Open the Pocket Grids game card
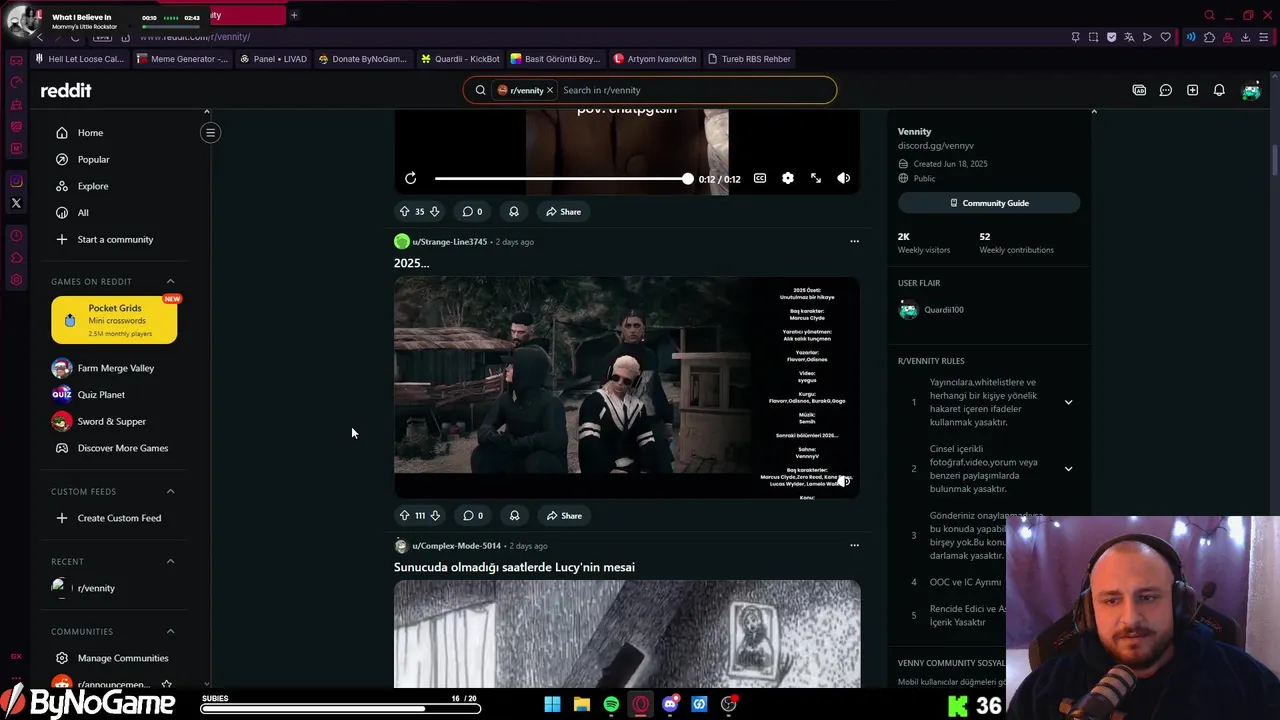Screen dimensions: 1280x720 (x=114, y=320)
